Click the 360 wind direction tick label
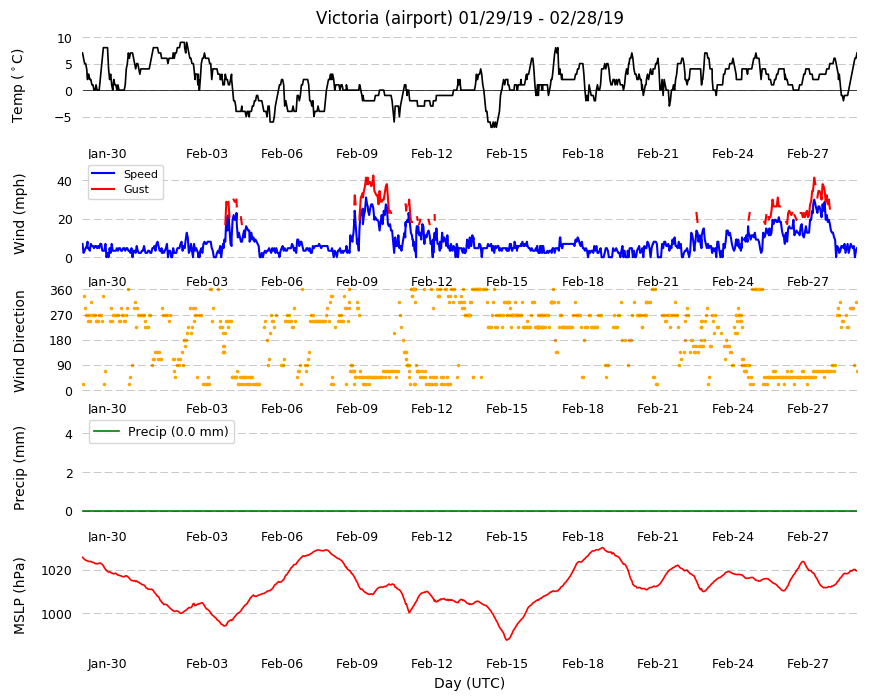The width and height of the screenshot is (870, 700). (x=62, y=291)
